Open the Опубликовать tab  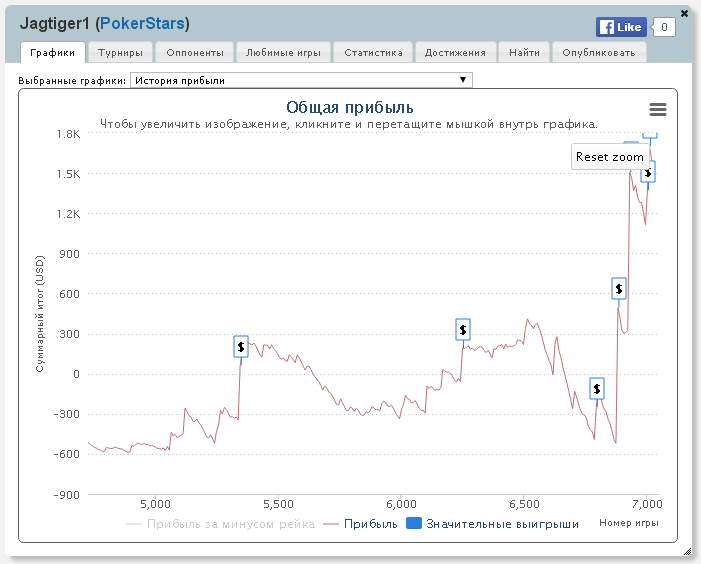pos(599,52)
